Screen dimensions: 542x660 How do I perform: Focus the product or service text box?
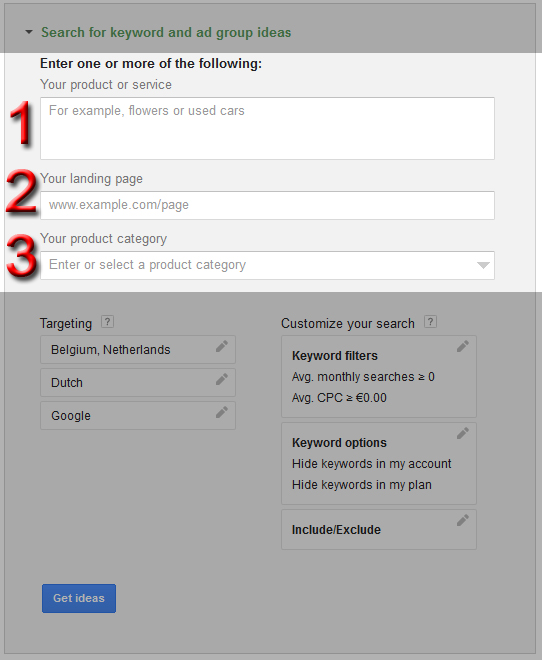pyautogui.click(x=267, y=128)
